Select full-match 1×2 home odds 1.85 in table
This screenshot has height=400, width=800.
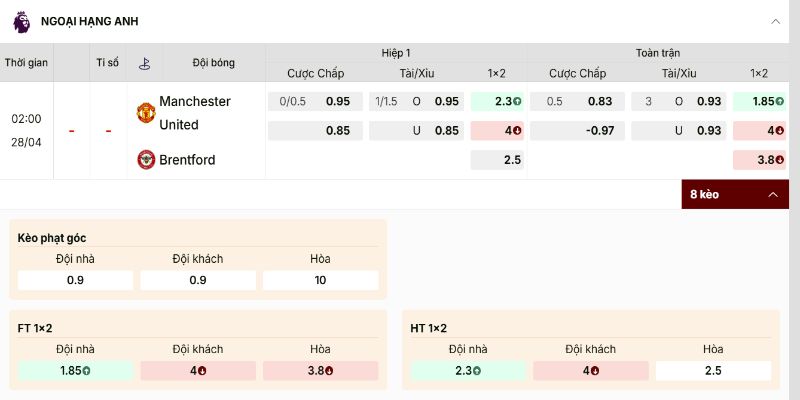click(758, 101)
